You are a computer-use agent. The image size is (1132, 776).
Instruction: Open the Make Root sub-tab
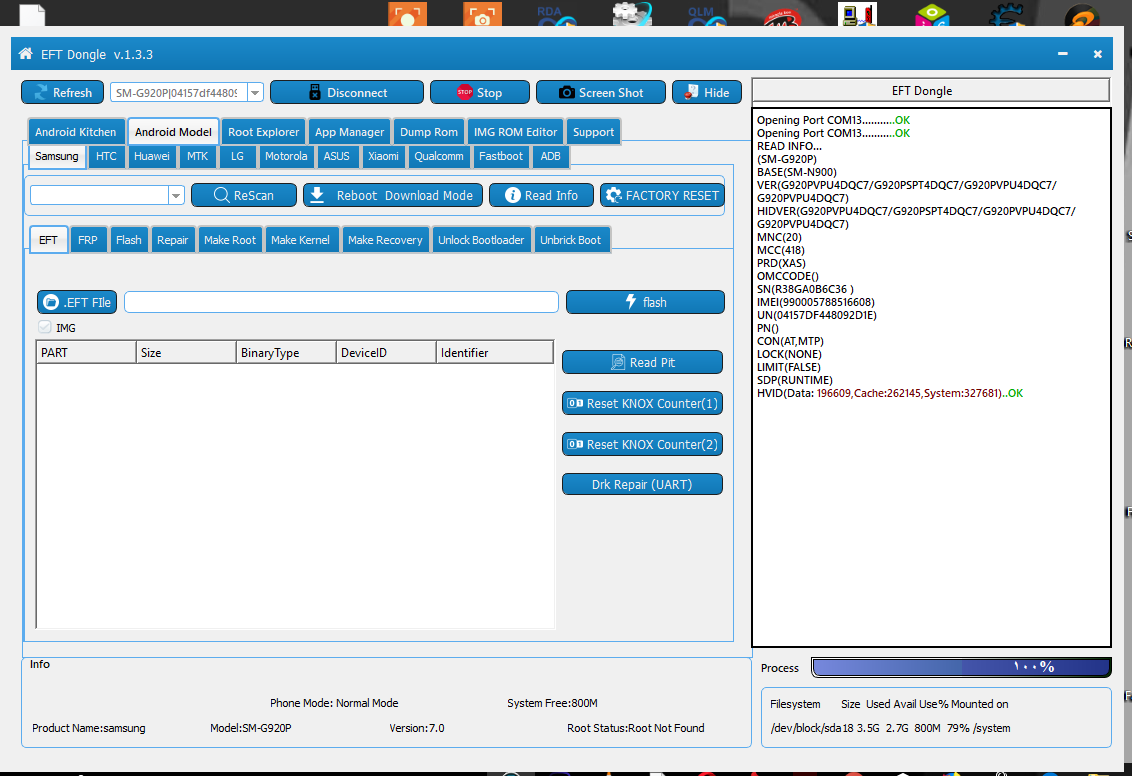coord(230,240)
